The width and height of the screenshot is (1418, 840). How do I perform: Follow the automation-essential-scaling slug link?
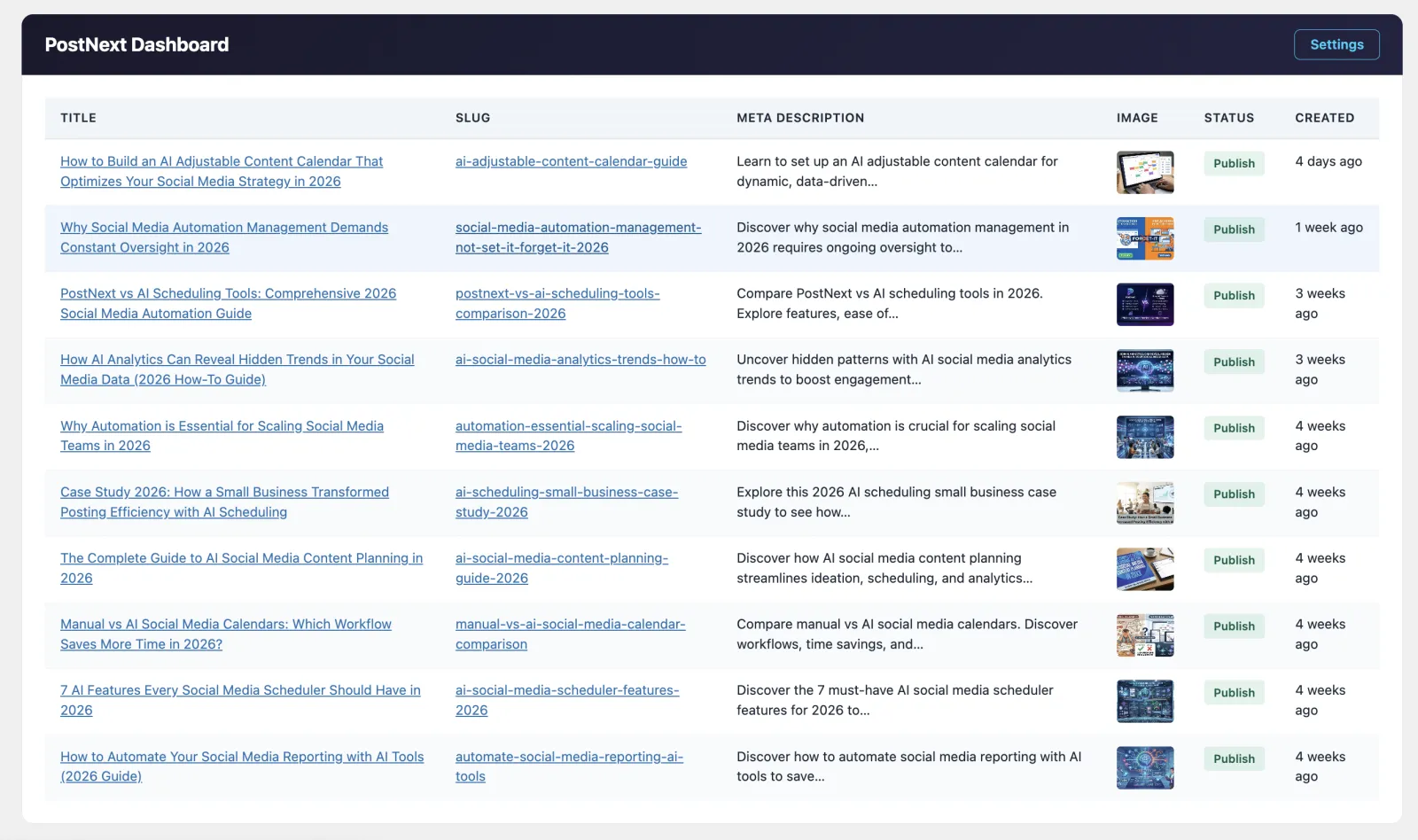pos(568,436)
